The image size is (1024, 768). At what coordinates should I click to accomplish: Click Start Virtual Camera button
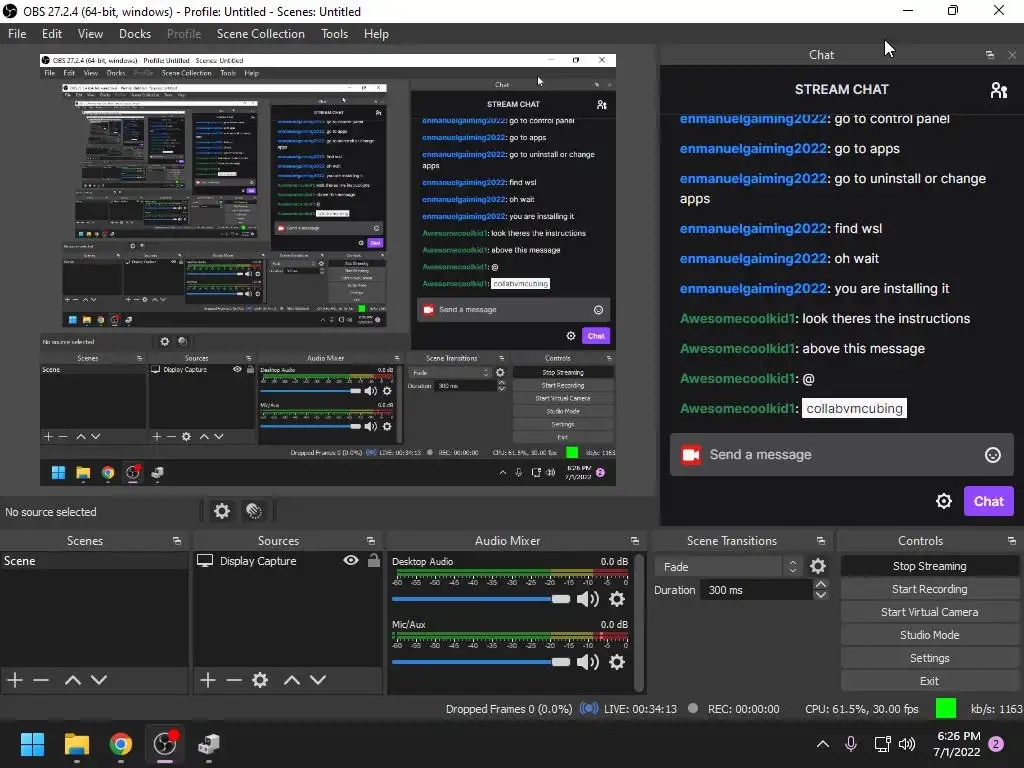click(929, 612)
